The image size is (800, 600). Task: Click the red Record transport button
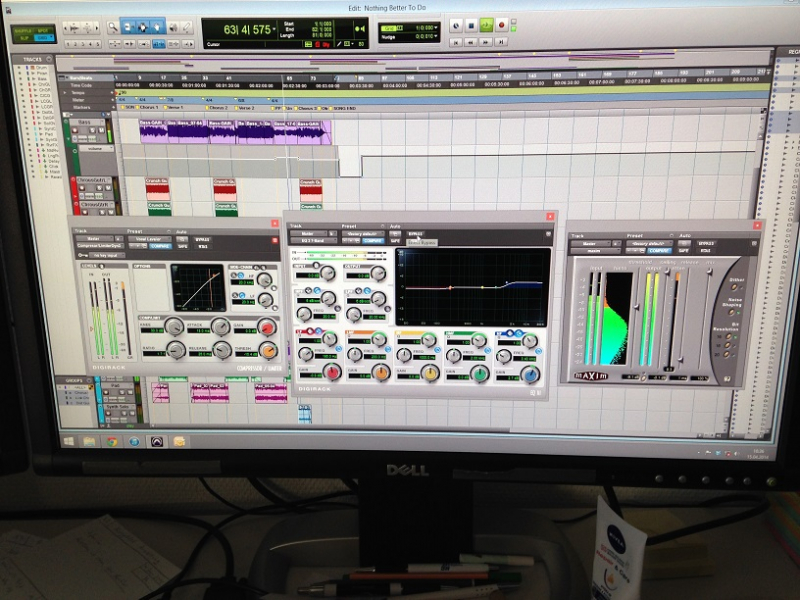[x=501, y=24]
